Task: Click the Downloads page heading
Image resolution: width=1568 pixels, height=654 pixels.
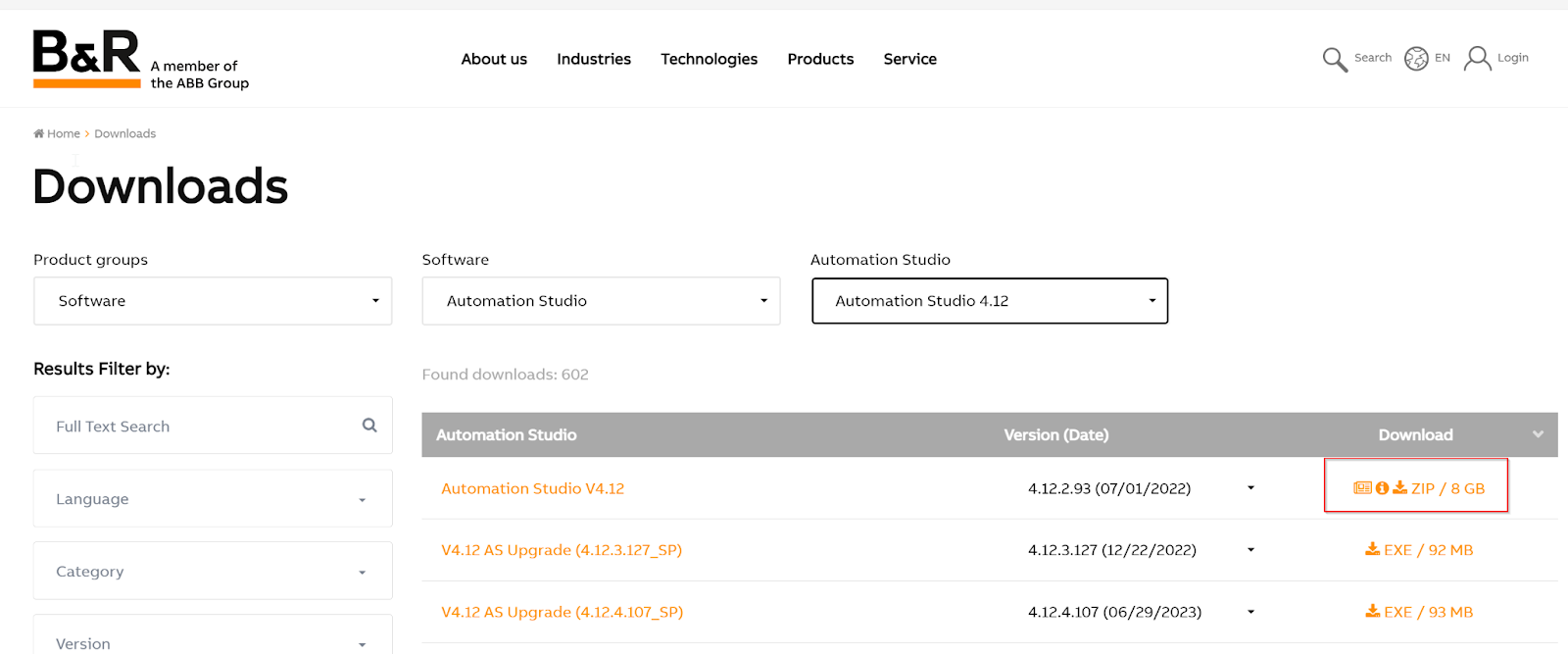Action: pos(160,186)
